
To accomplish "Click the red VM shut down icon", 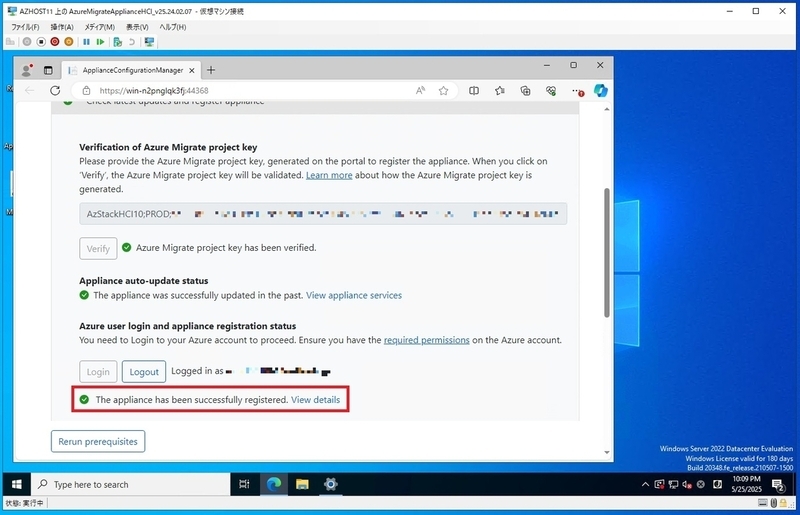I will click(x=55, y=42).
